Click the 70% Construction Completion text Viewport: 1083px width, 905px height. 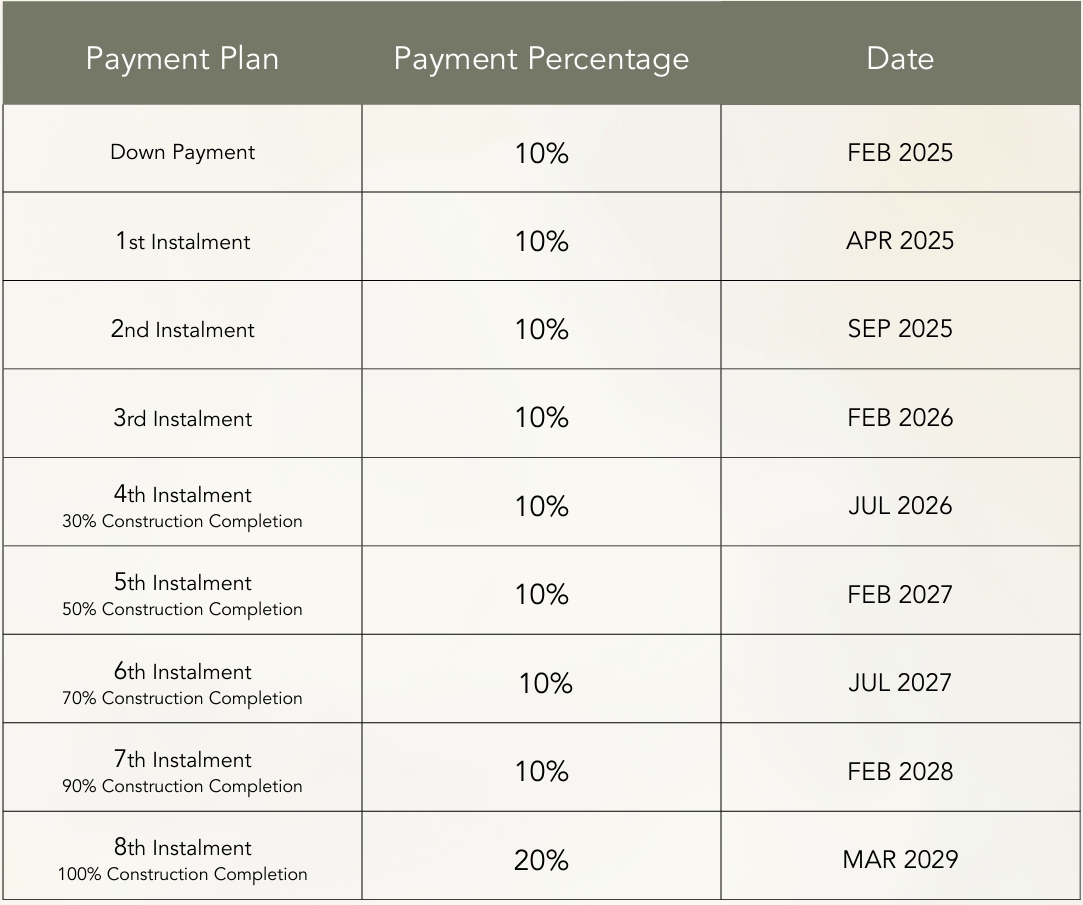182,698
